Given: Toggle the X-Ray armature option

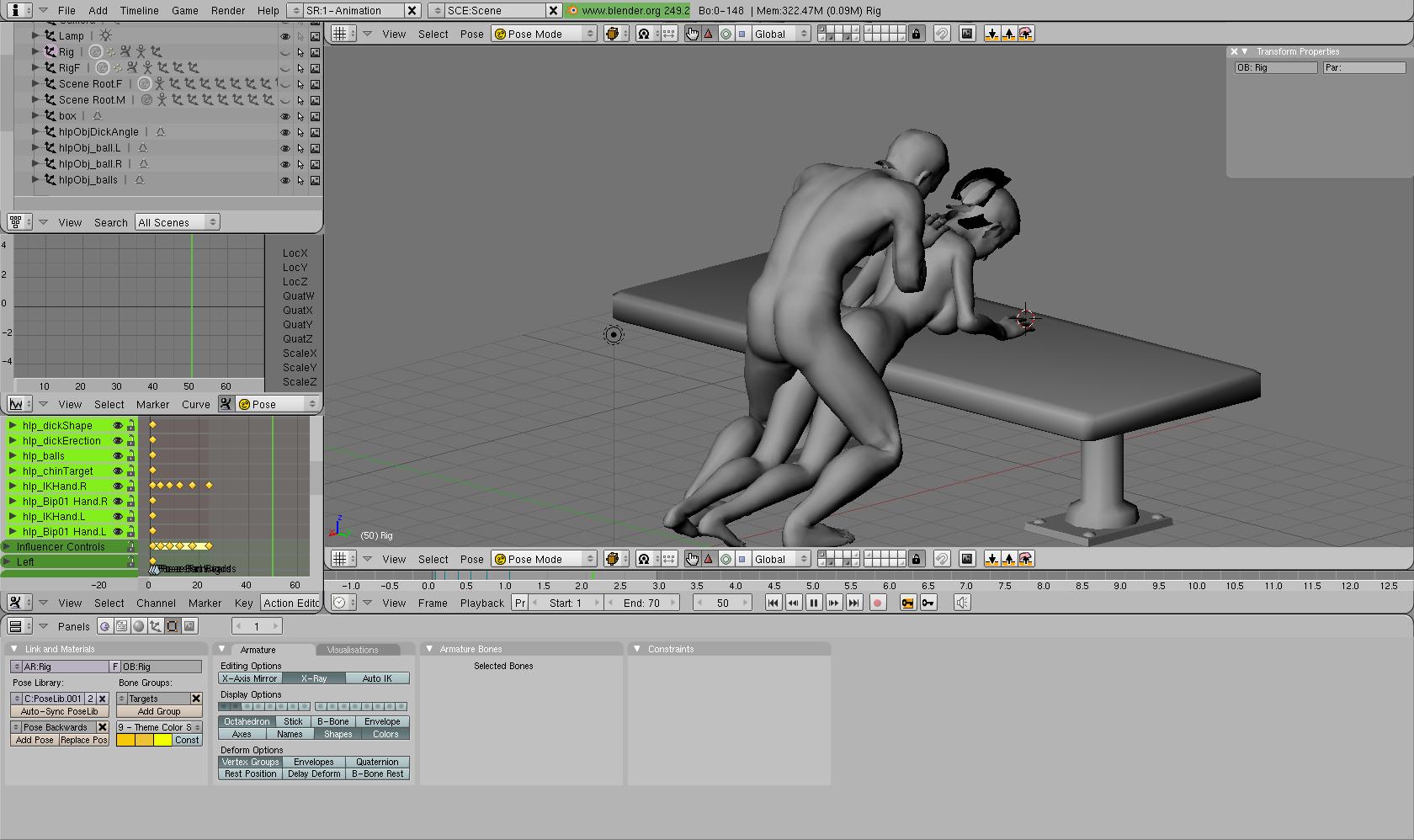Looking at the screenshot, I should pos(313,678).
